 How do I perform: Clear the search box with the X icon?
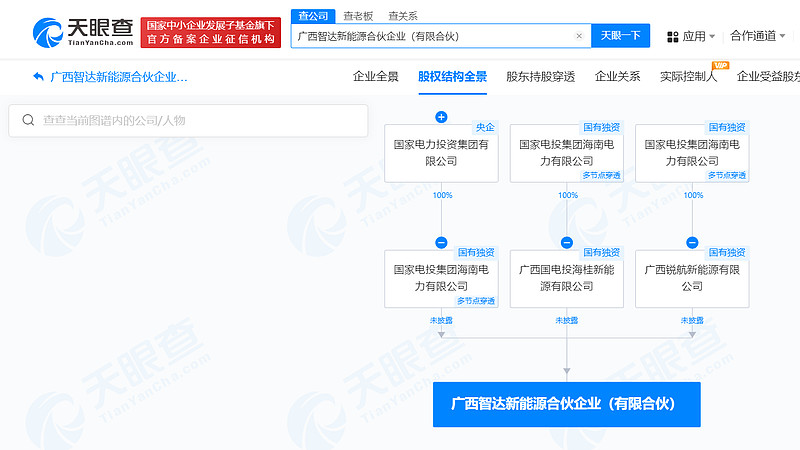pos(579,36)
